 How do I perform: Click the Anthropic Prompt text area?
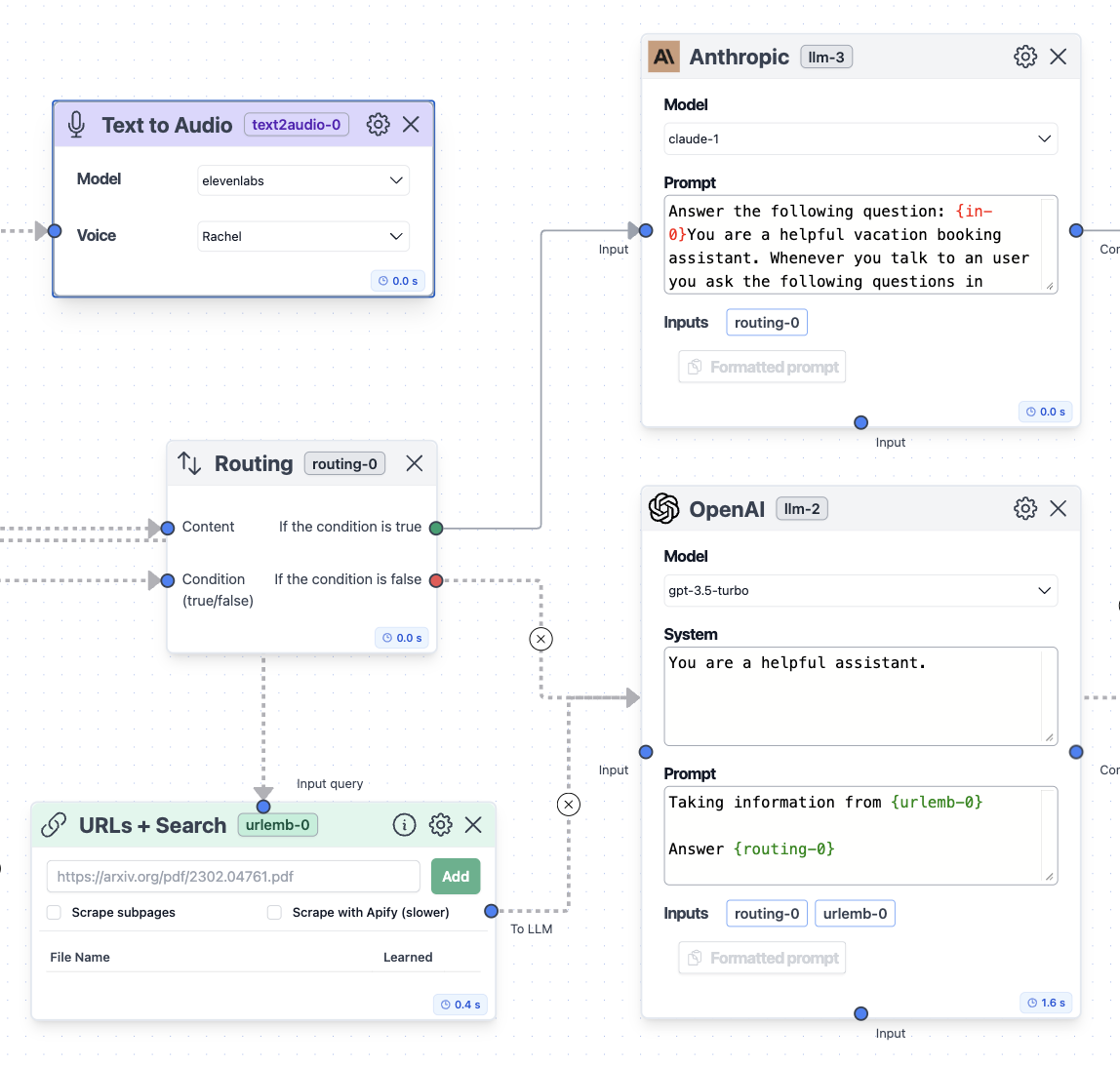[x=860, y=245]
